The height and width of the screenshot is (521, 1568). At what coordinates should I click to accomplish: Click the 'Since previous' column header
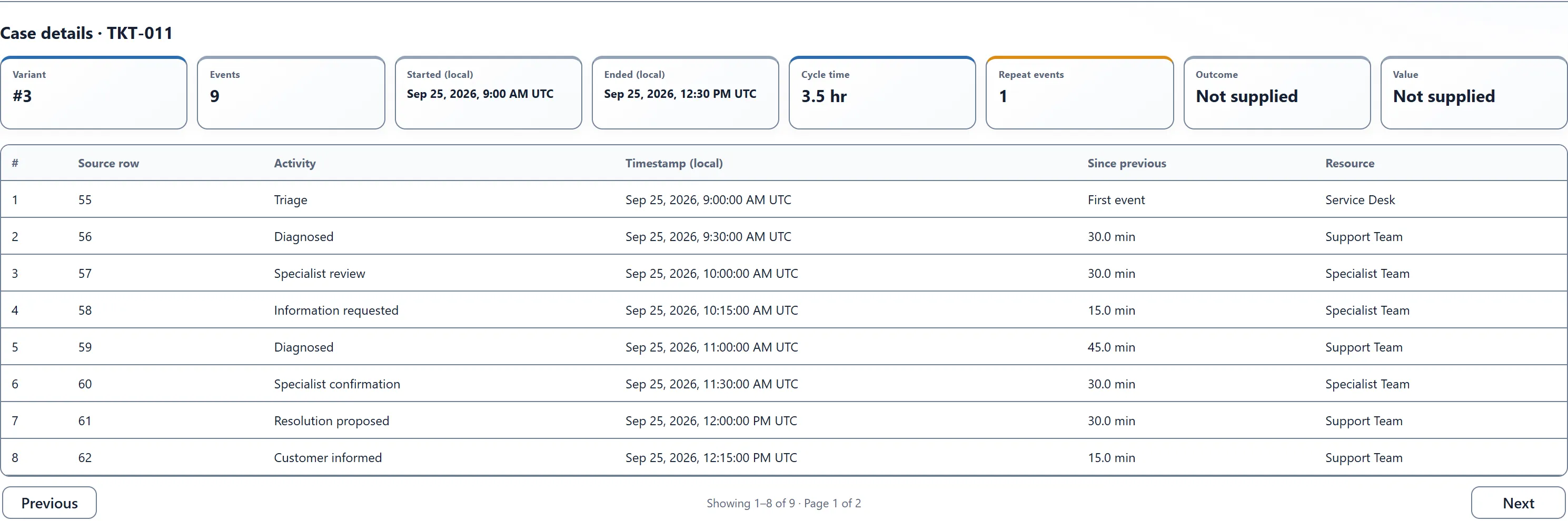coord(1127,163)
